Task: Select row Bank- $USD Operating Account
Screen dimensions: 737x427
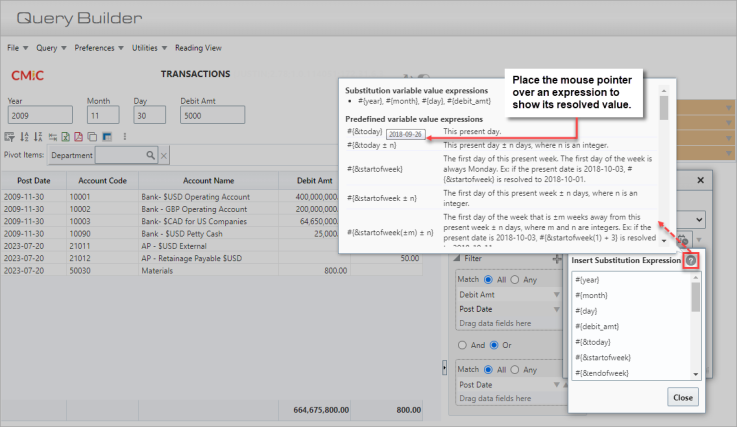Action: pyautogui.click(x=196, y=197)
